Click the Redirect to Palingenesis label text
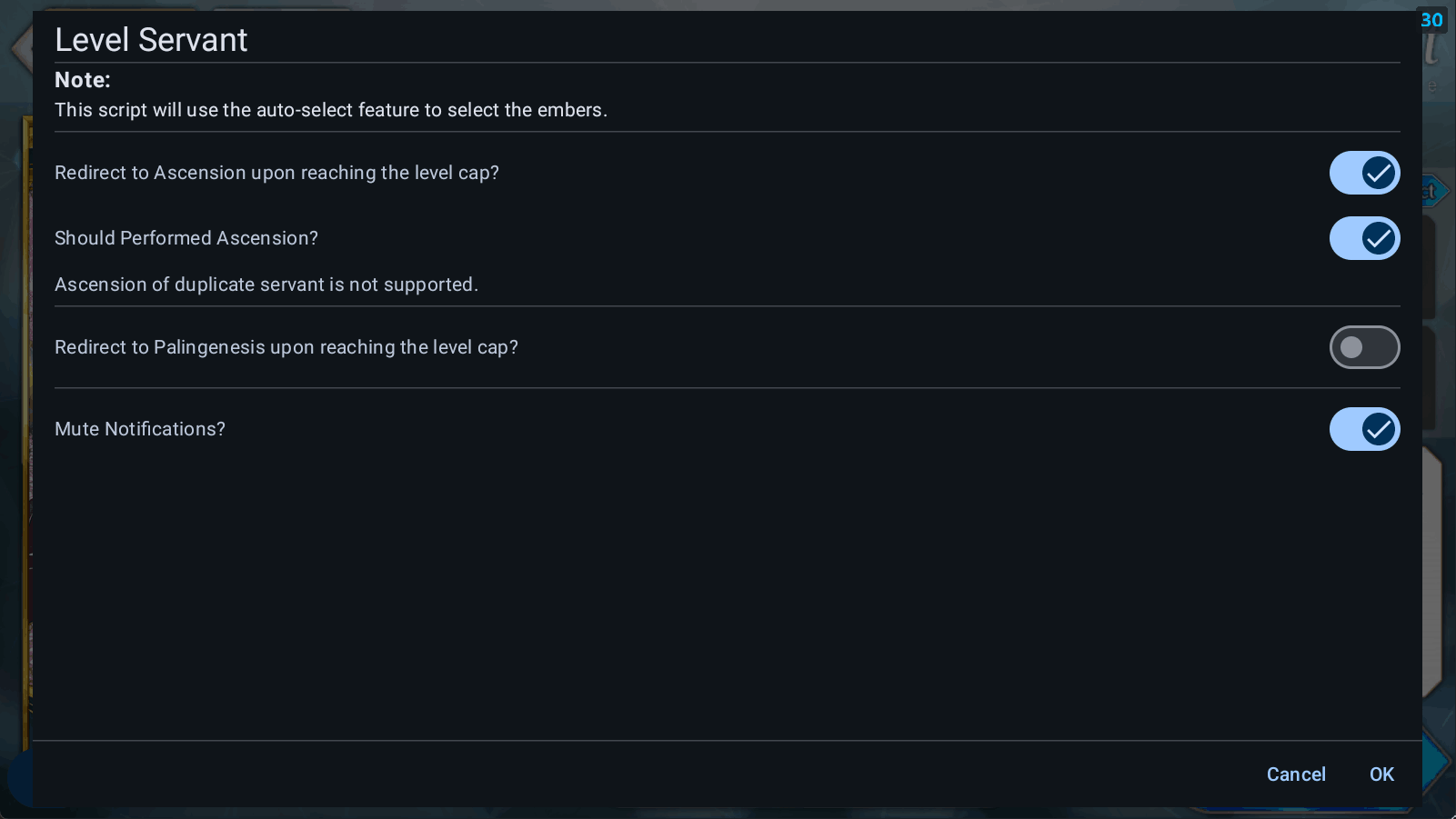The width and height of the screenshot is (1456, 819). pyautogui.click(x=286, y=347)
